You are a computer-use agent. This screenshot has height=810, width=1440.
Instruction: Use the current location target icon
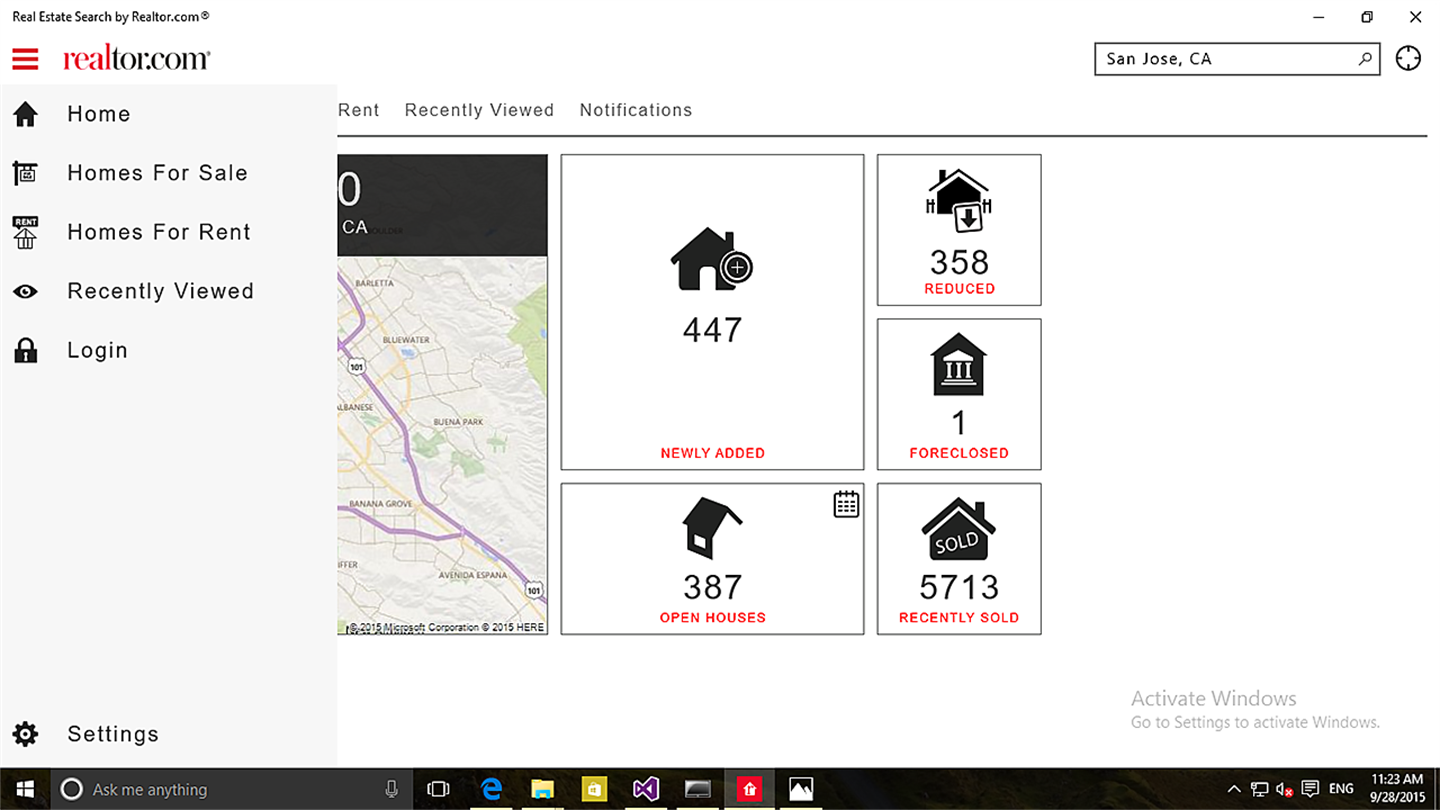tap(1408, 59)
